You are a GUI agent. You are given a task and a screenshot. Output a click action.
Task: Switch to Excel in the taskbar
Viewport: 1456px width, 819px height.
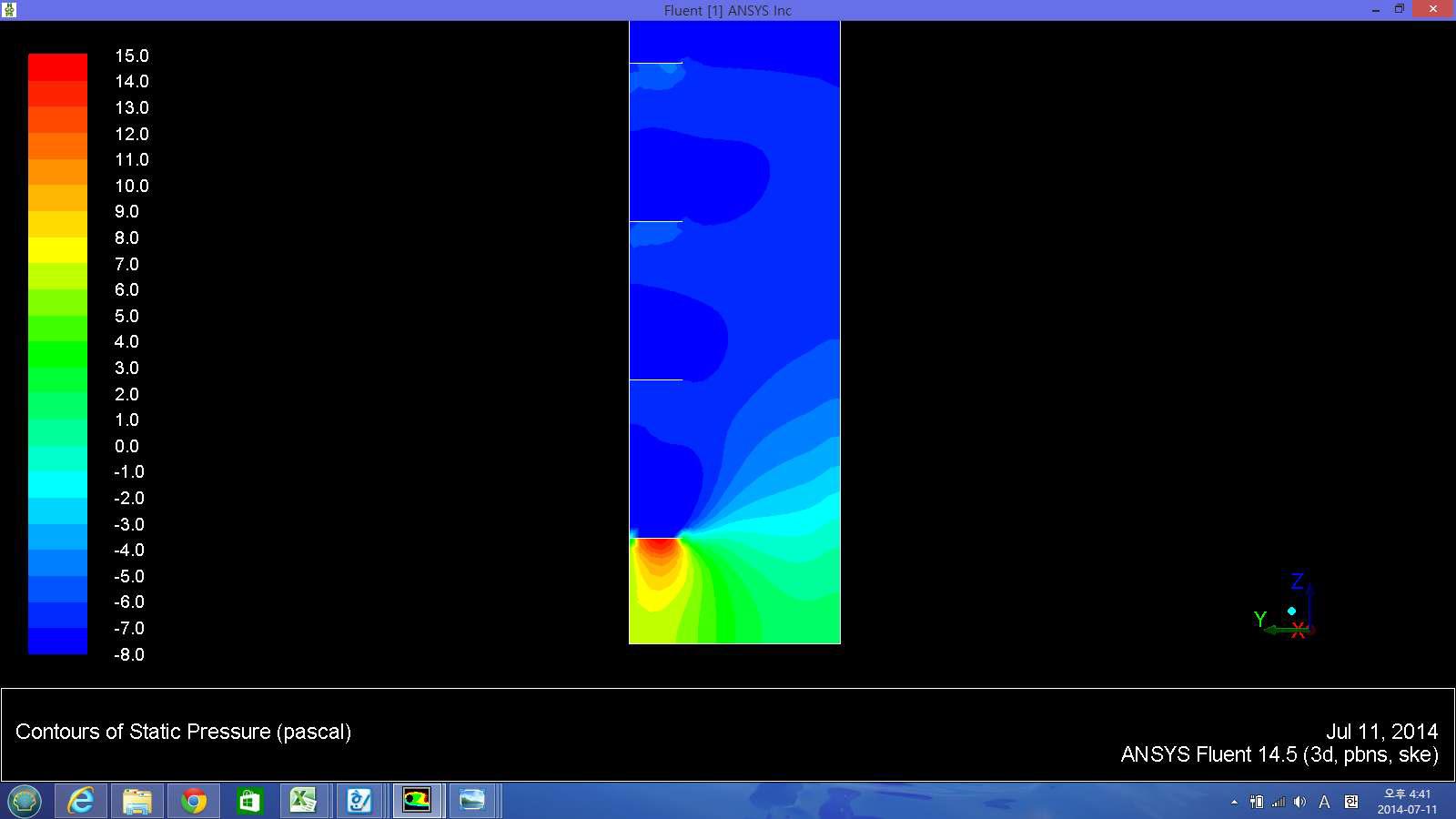click(x=303, y=801)
